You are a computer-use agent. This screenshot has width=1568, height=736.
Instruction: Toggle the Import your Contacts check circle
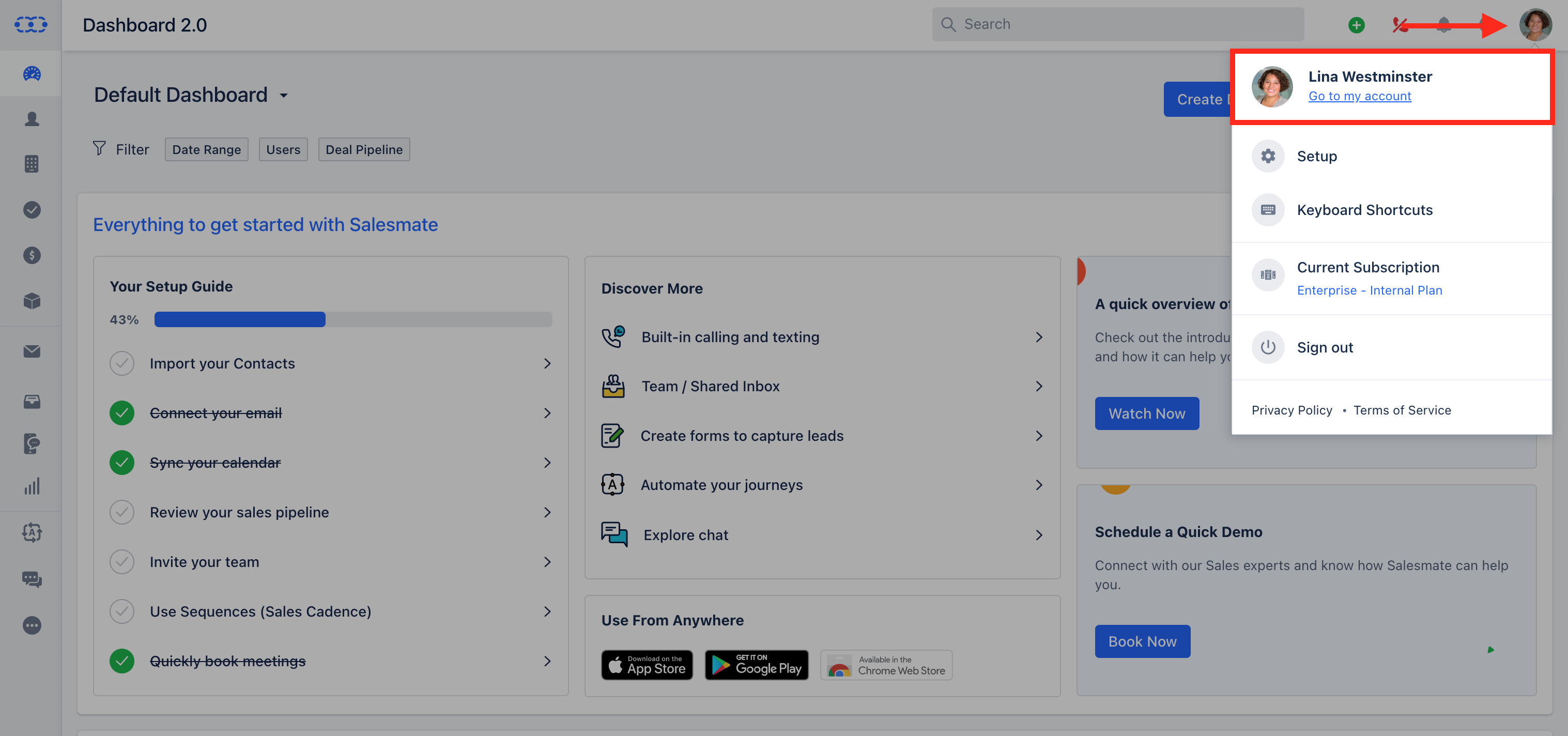[122, 363]
